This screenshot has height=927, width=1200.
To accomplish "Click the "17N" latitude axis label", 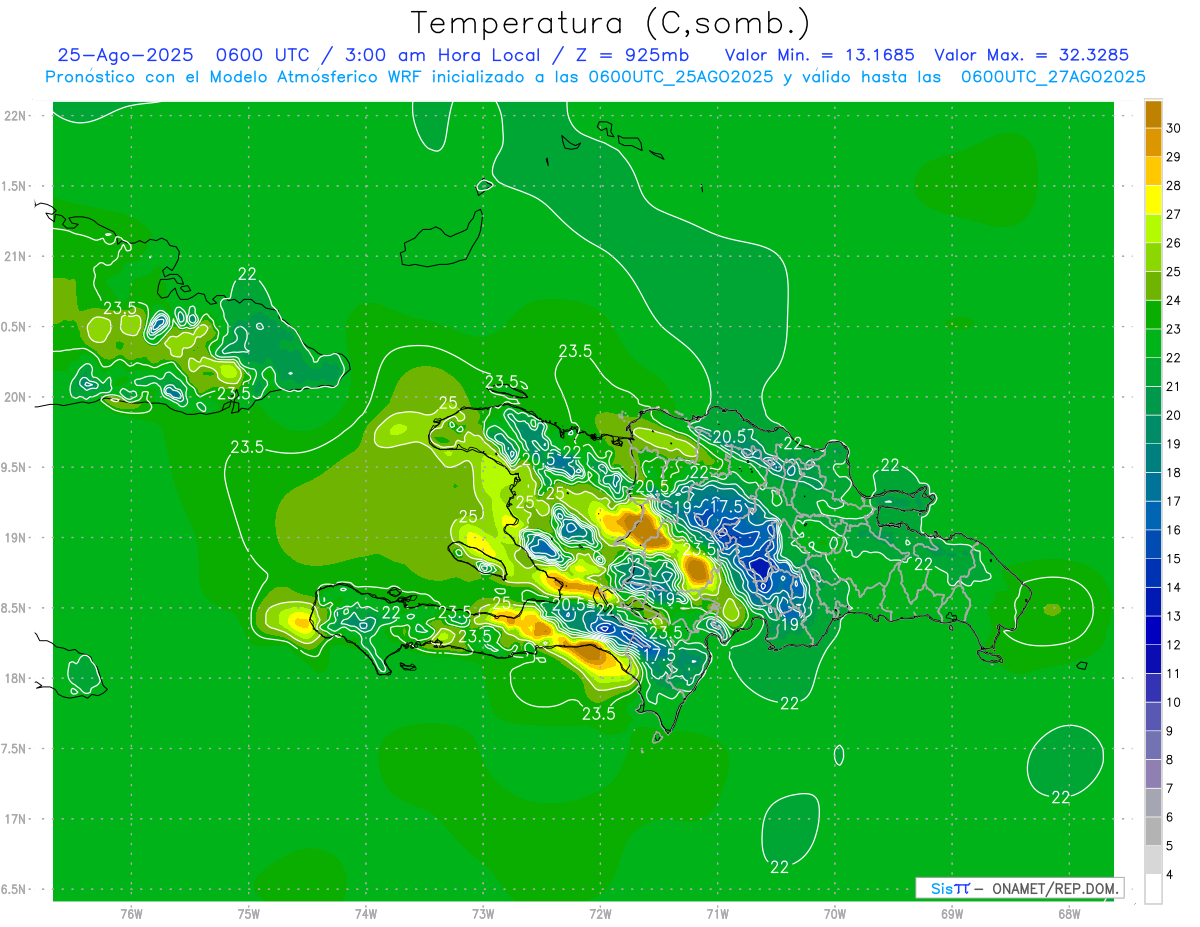I will tap(16, 819).
